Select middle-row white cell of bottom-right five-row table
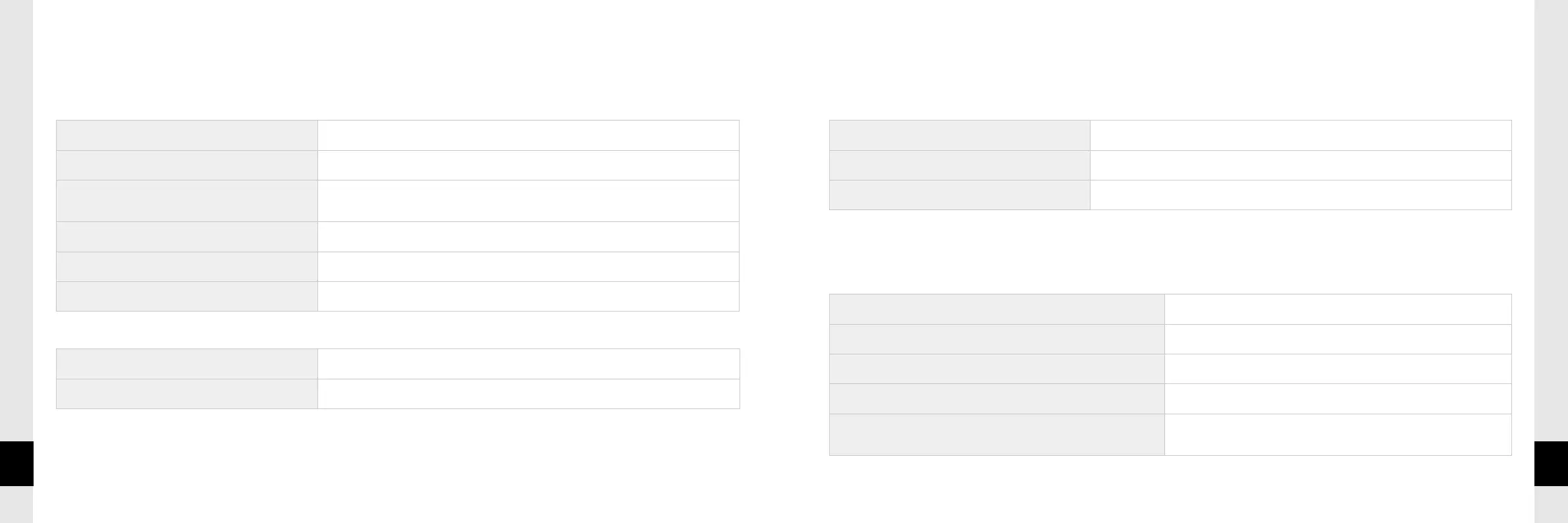Viewport: 1568px width, 523px height. (1338, 369)
